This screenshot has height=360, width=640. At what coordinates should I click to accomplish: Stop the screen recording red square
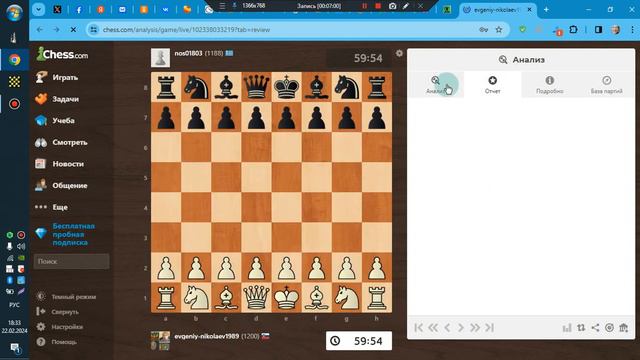coord(378,6)
